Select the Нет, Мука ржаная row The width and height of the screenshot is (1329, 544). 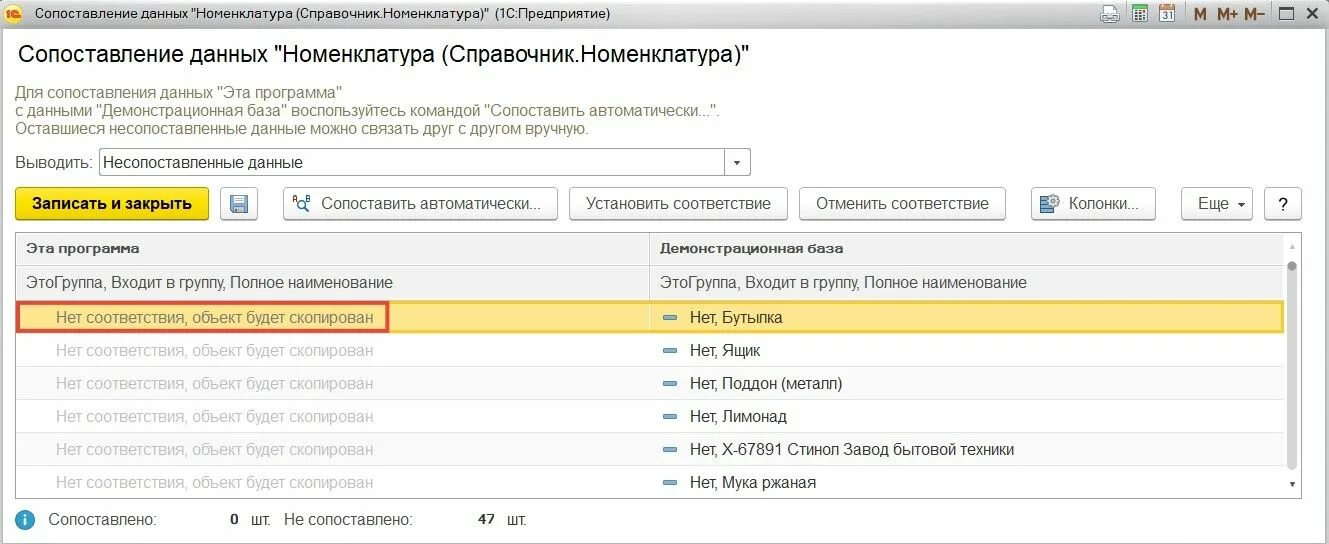752,483
